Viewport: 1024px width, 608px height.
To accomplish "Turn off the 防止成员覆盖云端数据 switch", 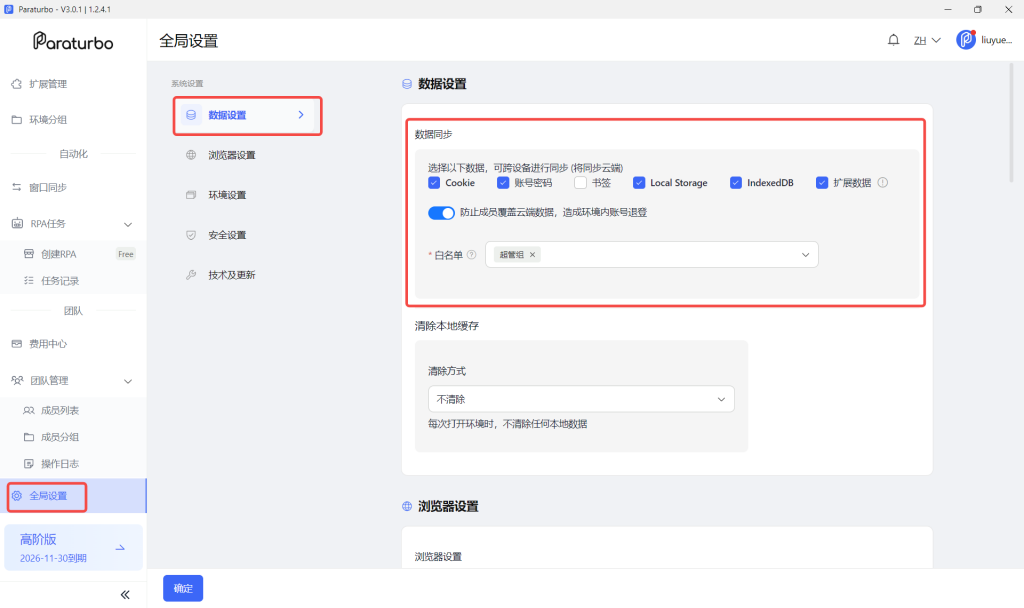I will pyautogui.click(x=441, y=213).
